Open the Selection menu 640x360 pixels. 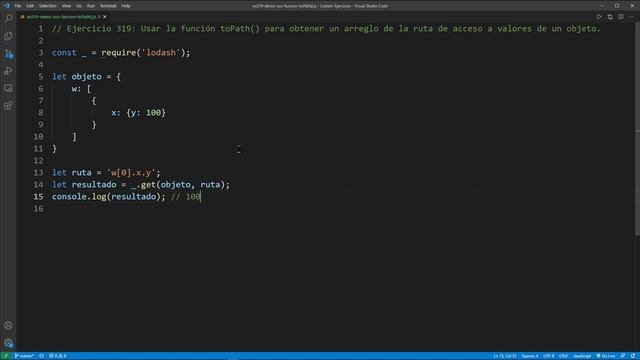coord(48,6)
